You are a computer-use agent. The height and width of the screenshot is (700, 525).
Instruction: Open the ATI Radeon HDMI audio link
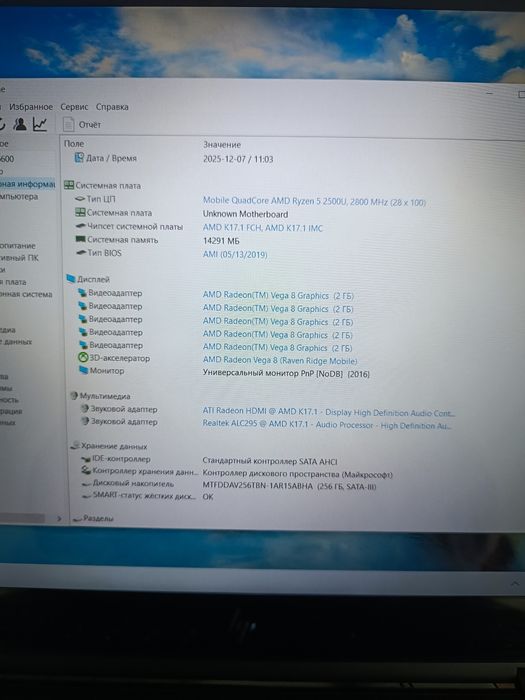[329, 412]
